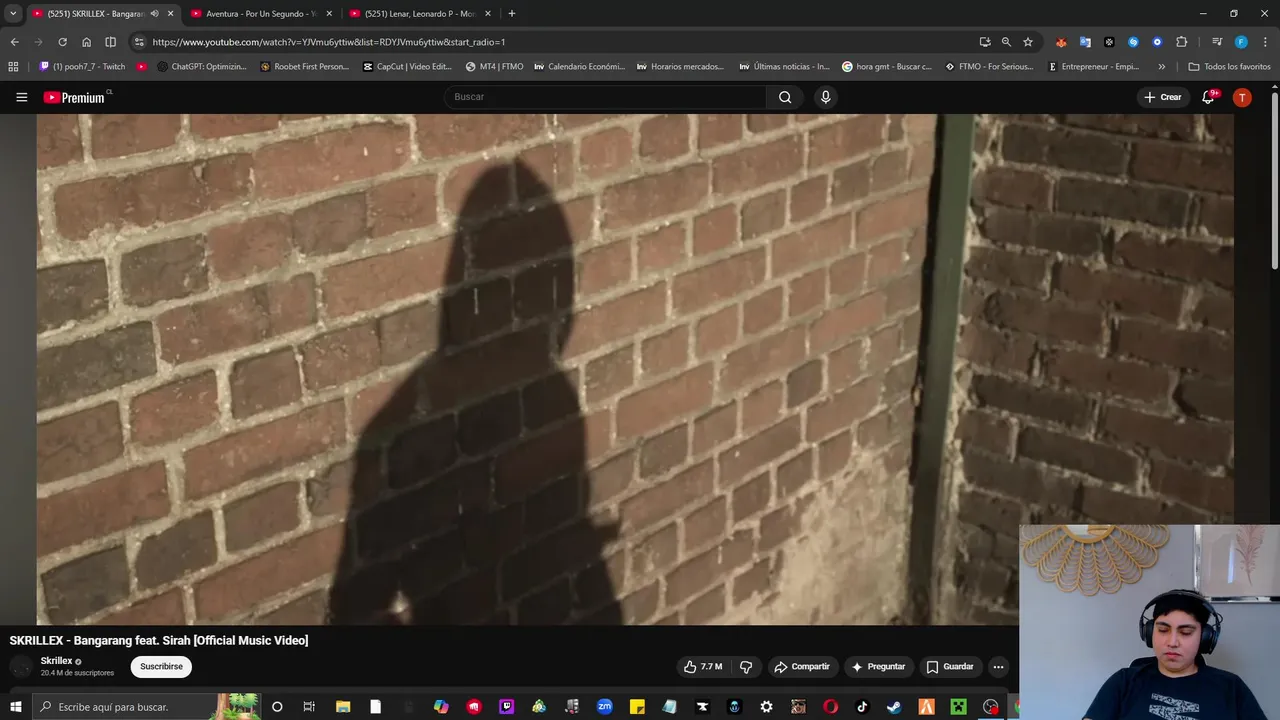Screen dimensions: 1280x720
Task: Switch to Aventura - Por Un Segundo tab
Action: point(260,14)
